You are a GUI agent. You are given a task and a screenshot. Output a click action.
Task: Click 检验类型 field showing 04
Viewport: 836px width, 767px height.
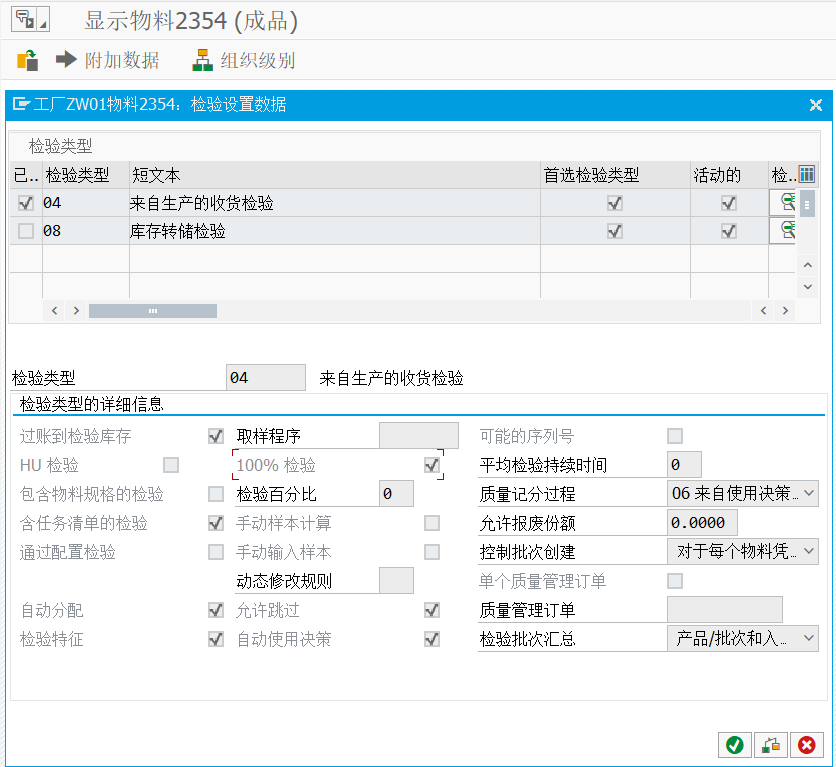pyautogui.click(x=266, y=378)
